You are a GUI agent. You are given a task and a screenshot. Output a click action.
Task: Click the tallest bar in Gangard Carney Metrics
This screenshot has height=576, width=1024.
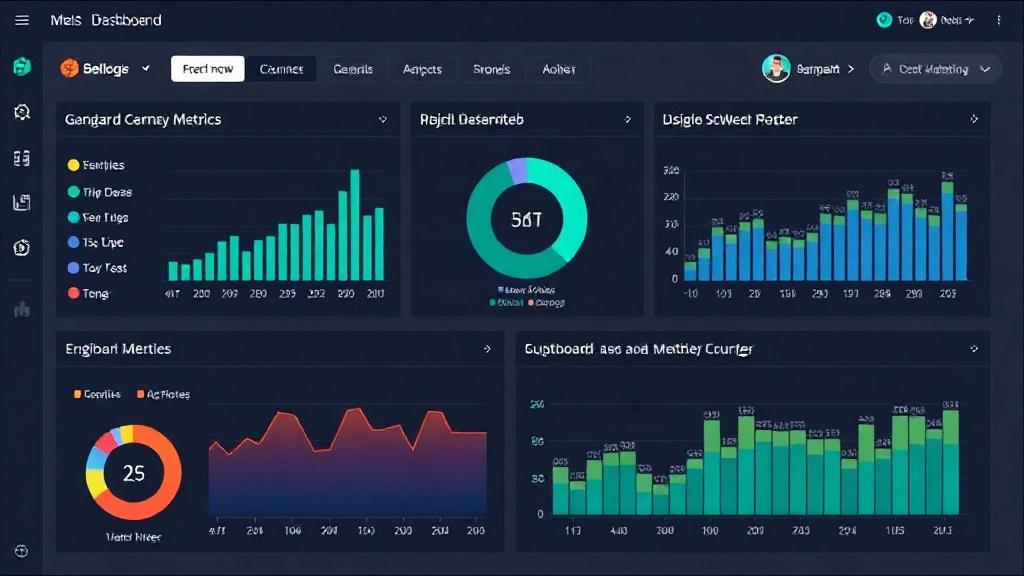[x=355, y=225]
